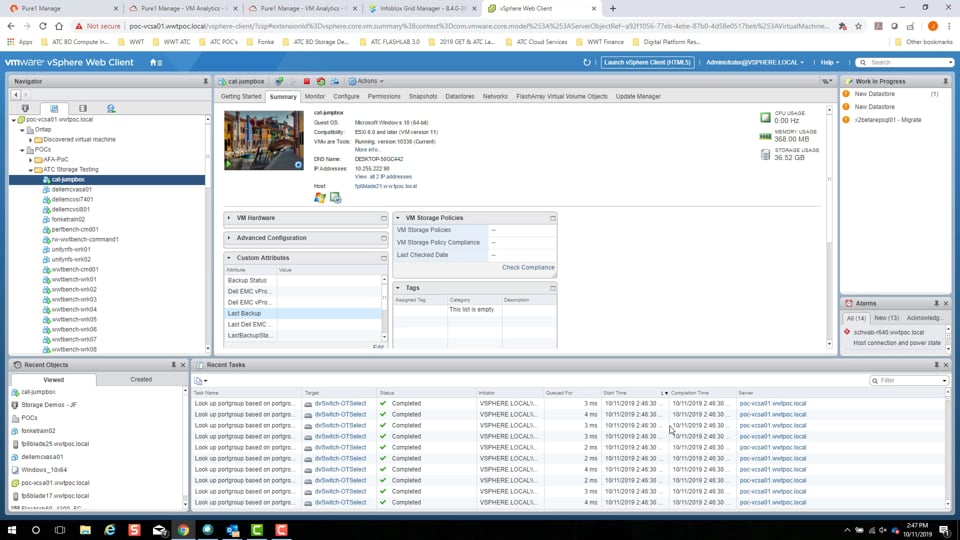Expand the AFA-PoC folder

tap(31, 160)
